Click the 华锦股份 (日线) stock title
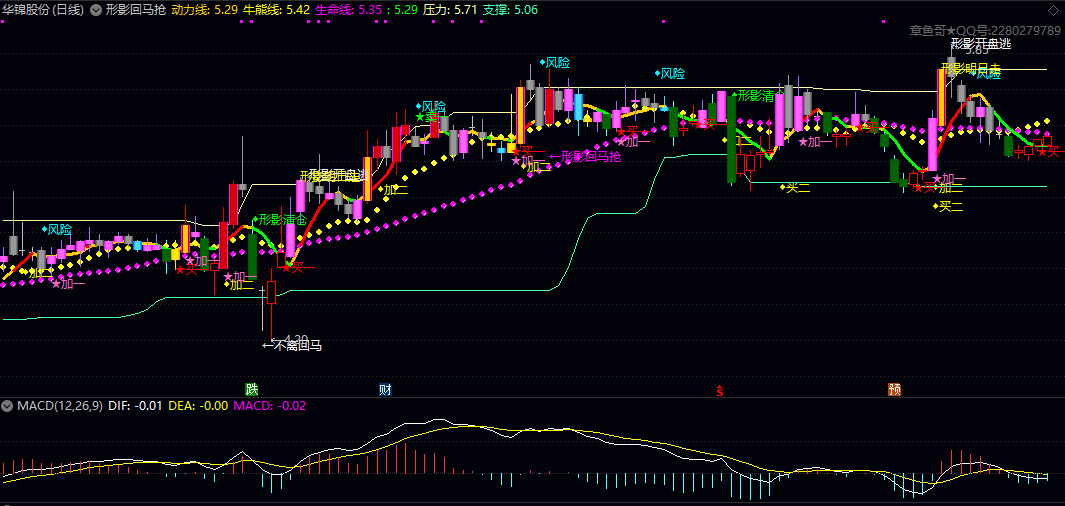This screenshot has height=506, width=1065. point(43,10)
